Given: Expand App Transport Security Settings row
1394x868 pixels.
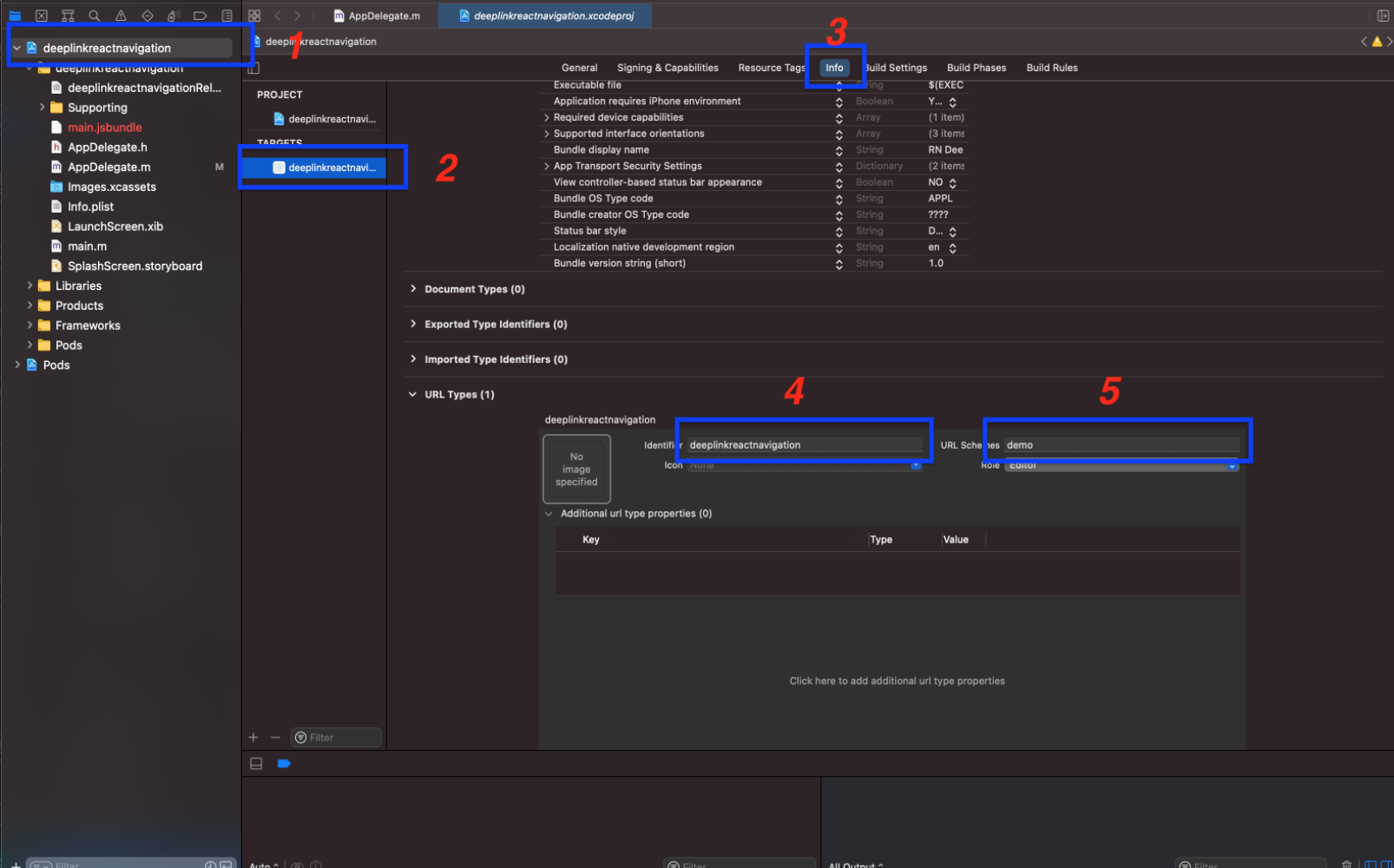Looking at the screenshot, I should (x=546, y=166).
